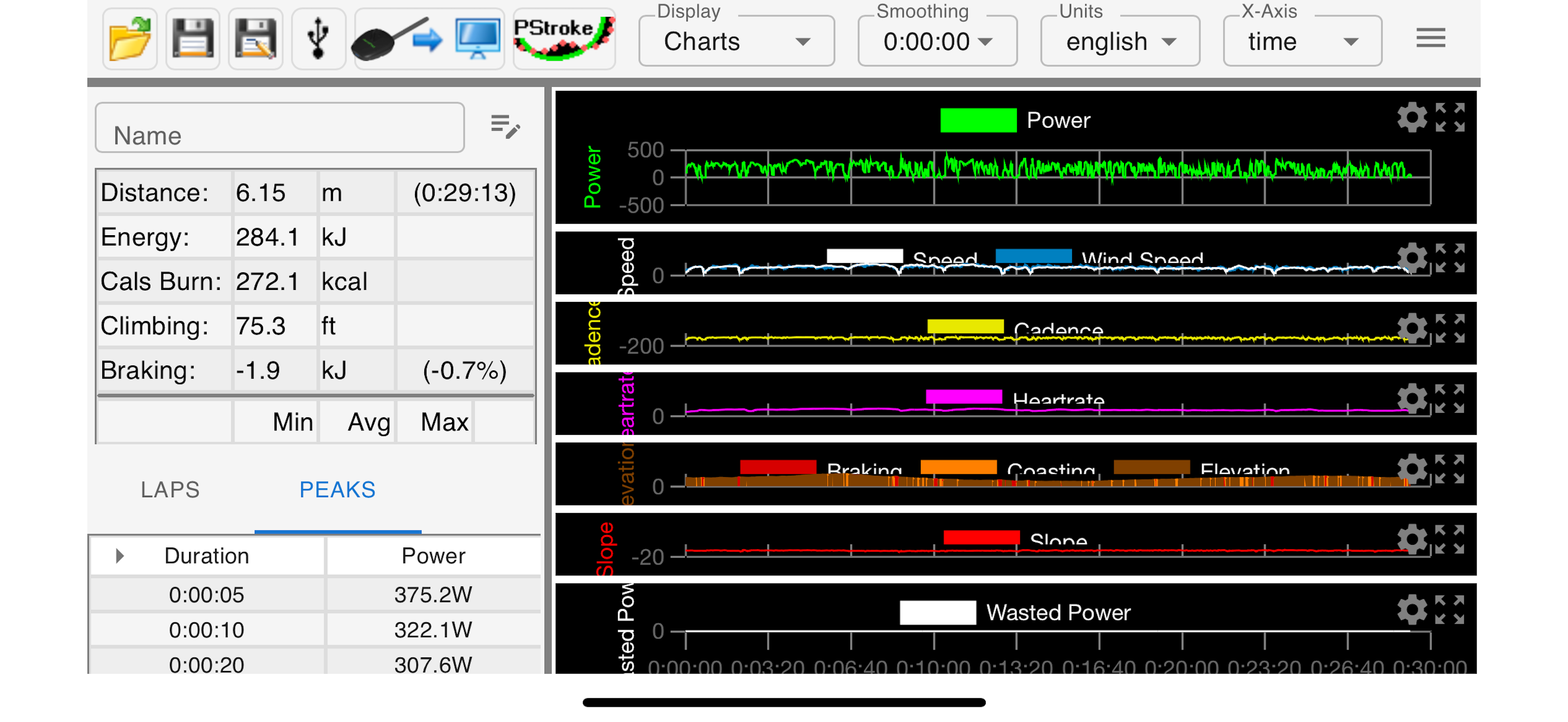This screenshot has height=722, width=1568.
Task: Expand the Cadence chart to fullscreen
Action: 1450,329
